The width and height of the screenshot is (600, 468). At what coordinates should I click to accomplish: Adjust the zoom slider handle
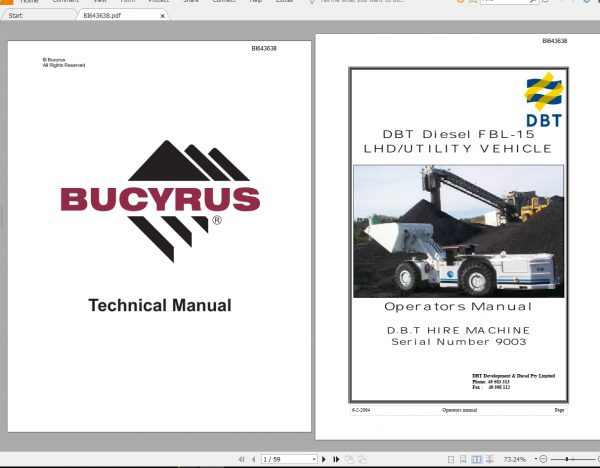tap(567, 459)
